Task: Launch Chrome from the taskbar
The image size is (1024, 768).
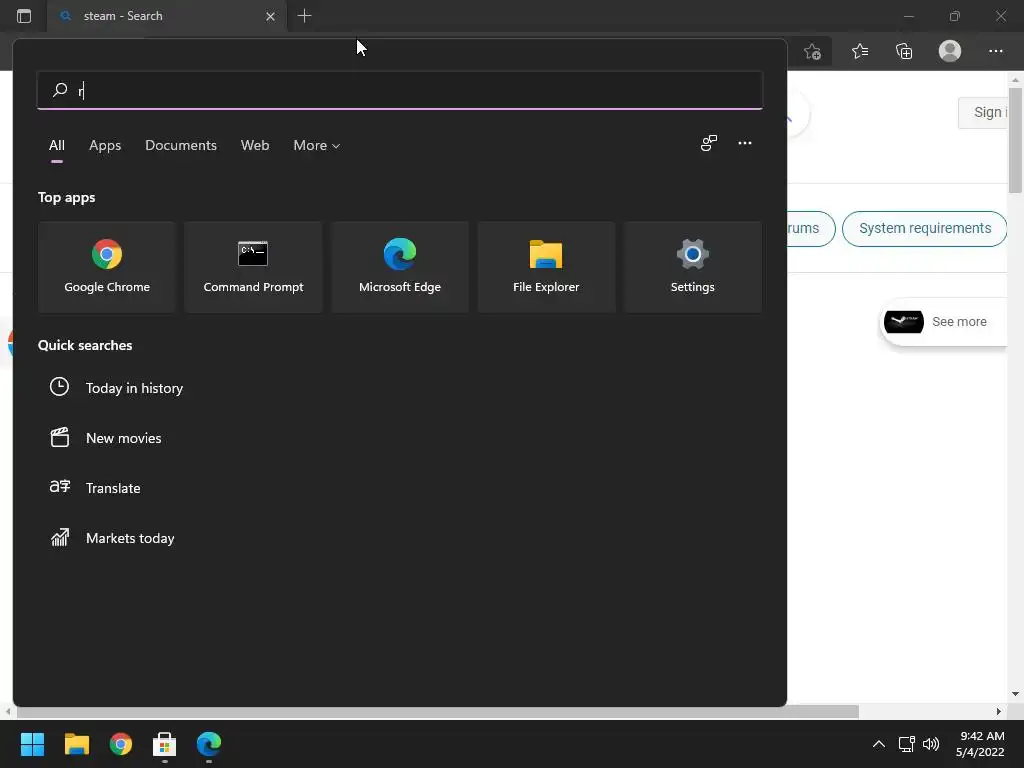Action: [121, 744]
